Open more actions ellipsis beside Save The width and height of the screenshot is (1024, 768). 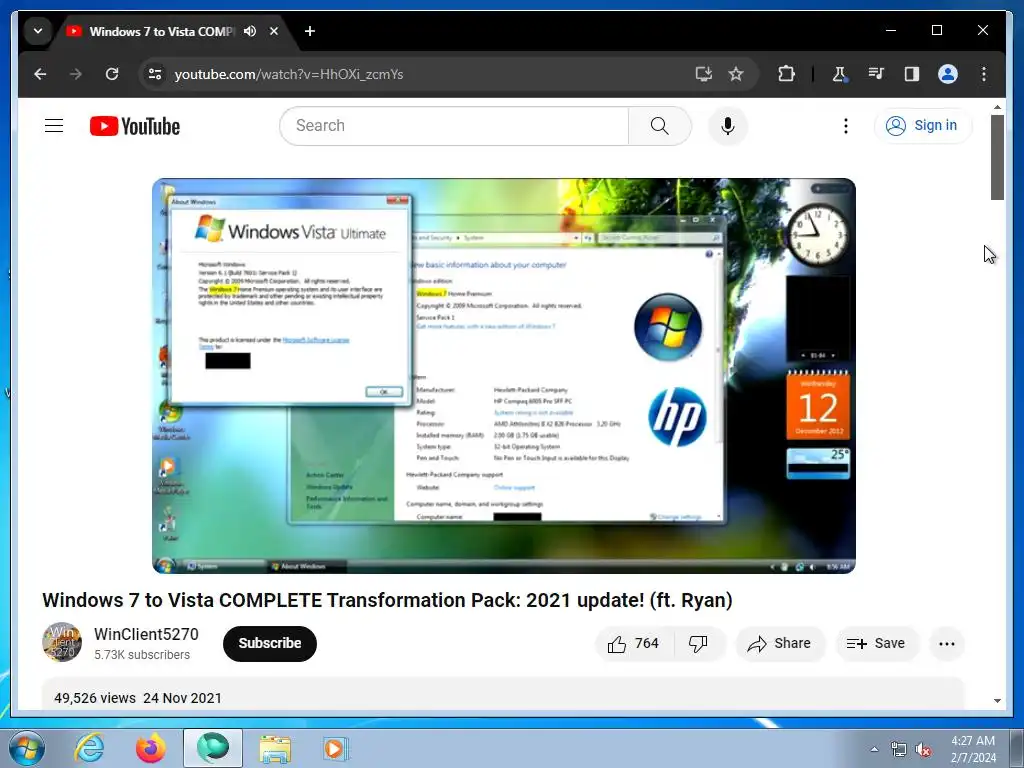(946, 644)
